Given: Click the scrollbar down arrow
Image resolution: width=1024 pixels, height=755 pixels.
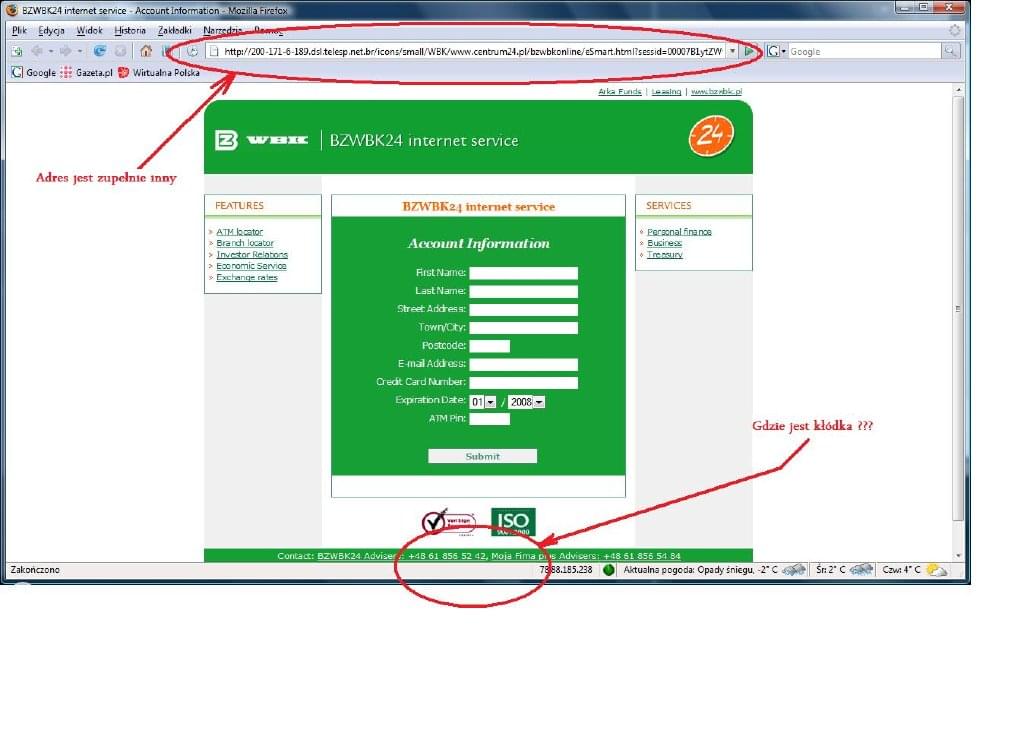Looking at the screenshot, I should [x=958, y=556].
